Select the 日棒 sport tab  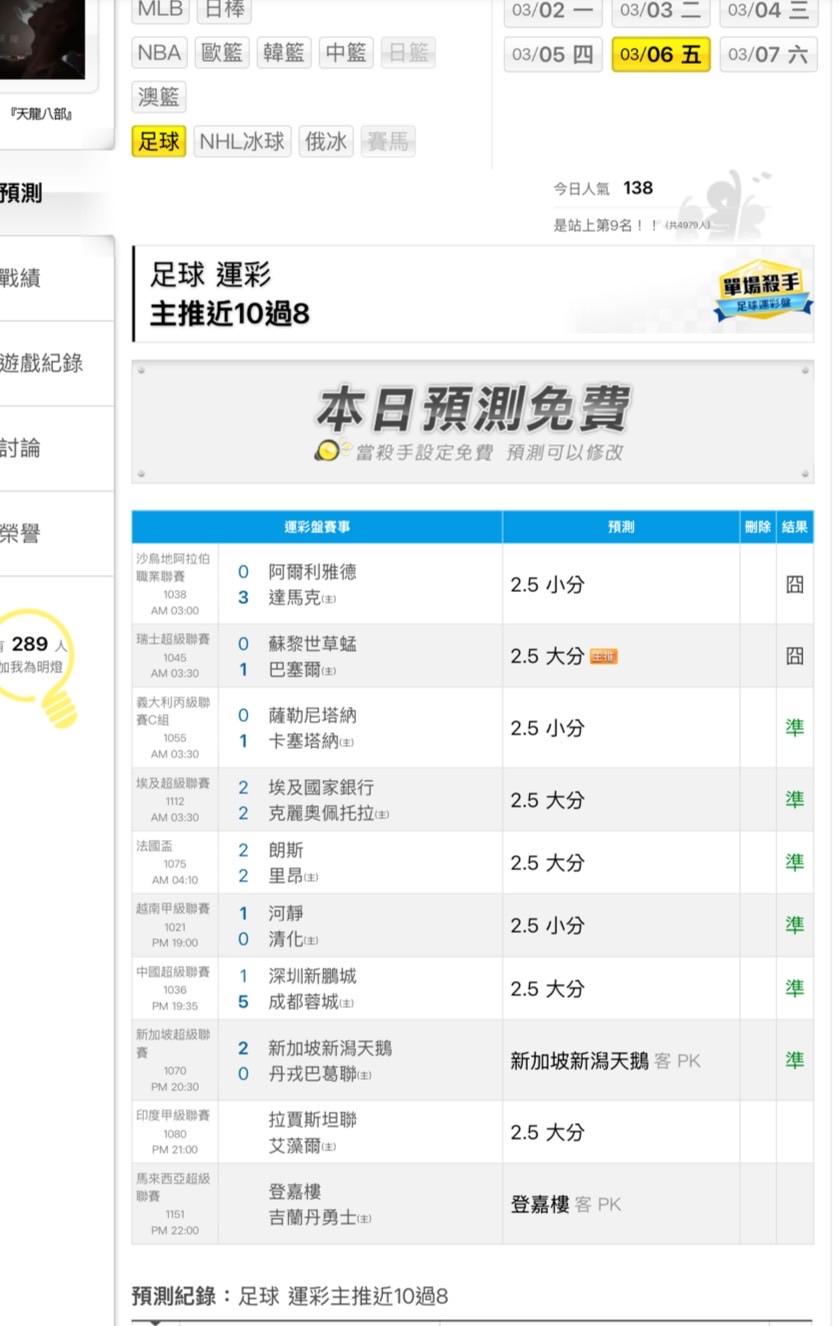223,10
